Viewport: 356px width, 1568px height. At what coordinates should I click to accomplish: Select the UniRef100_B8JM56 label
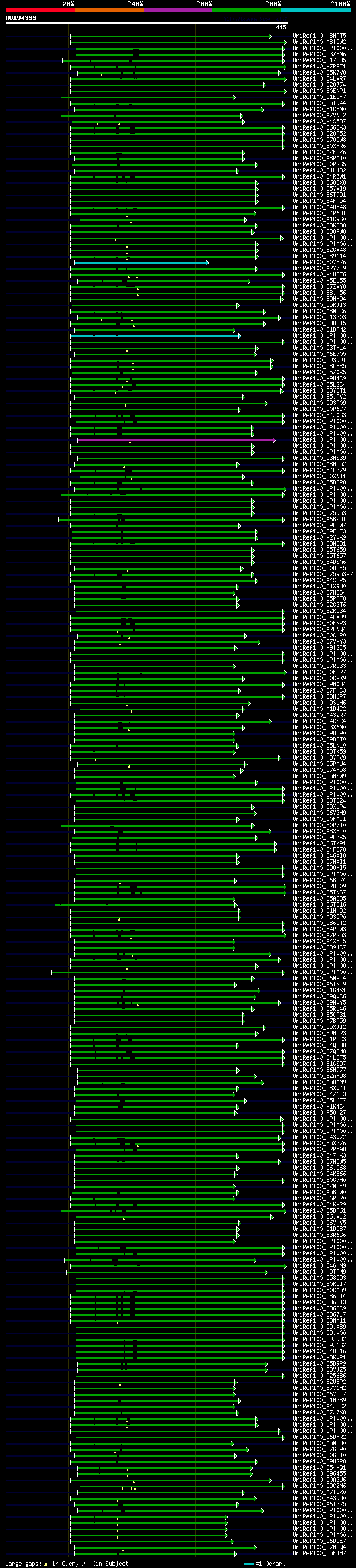pos(319,293)
